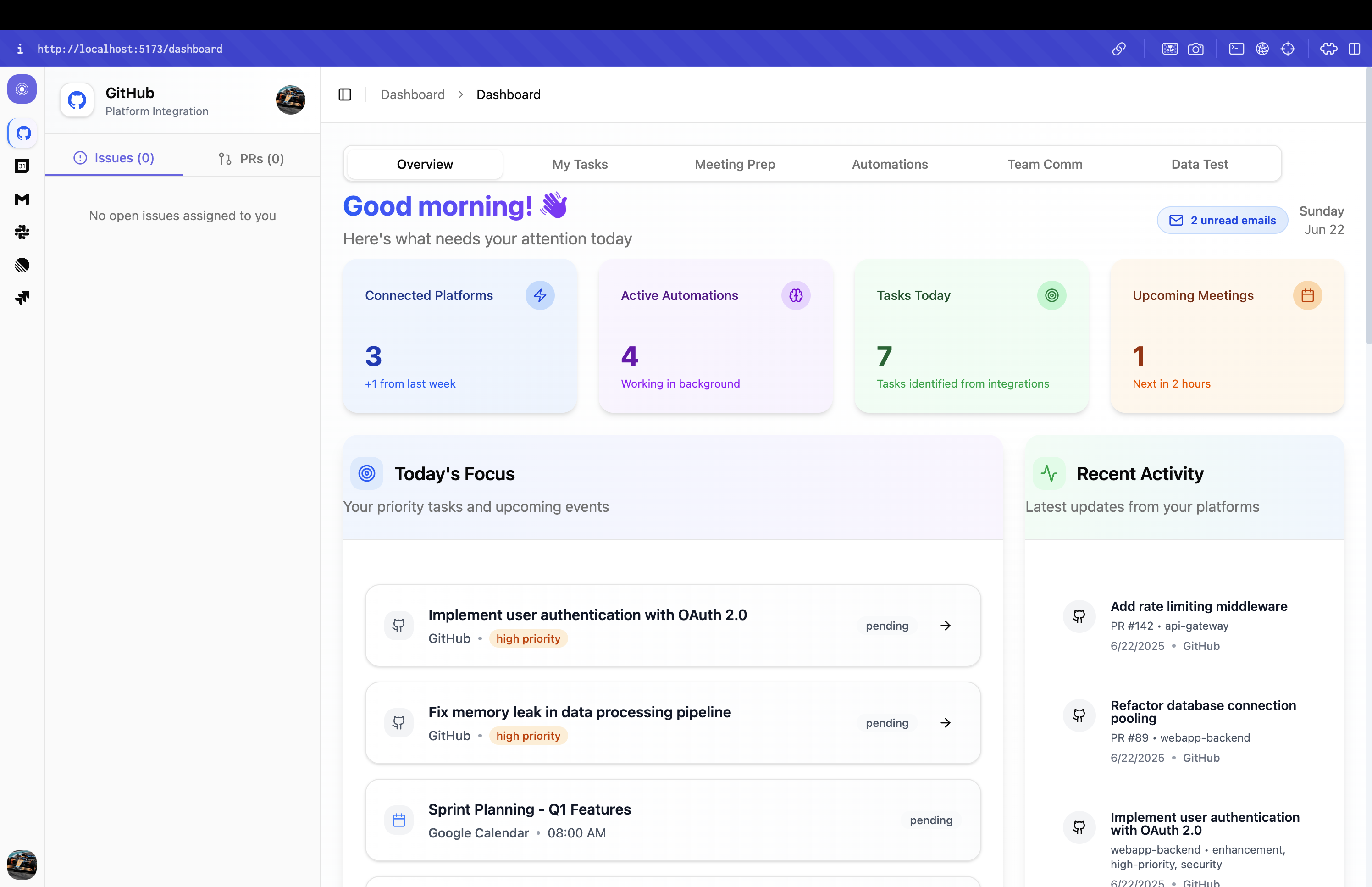
Task: Switch to the My Tasks tab
Action: pyautogui.click(x=580, y=164)
